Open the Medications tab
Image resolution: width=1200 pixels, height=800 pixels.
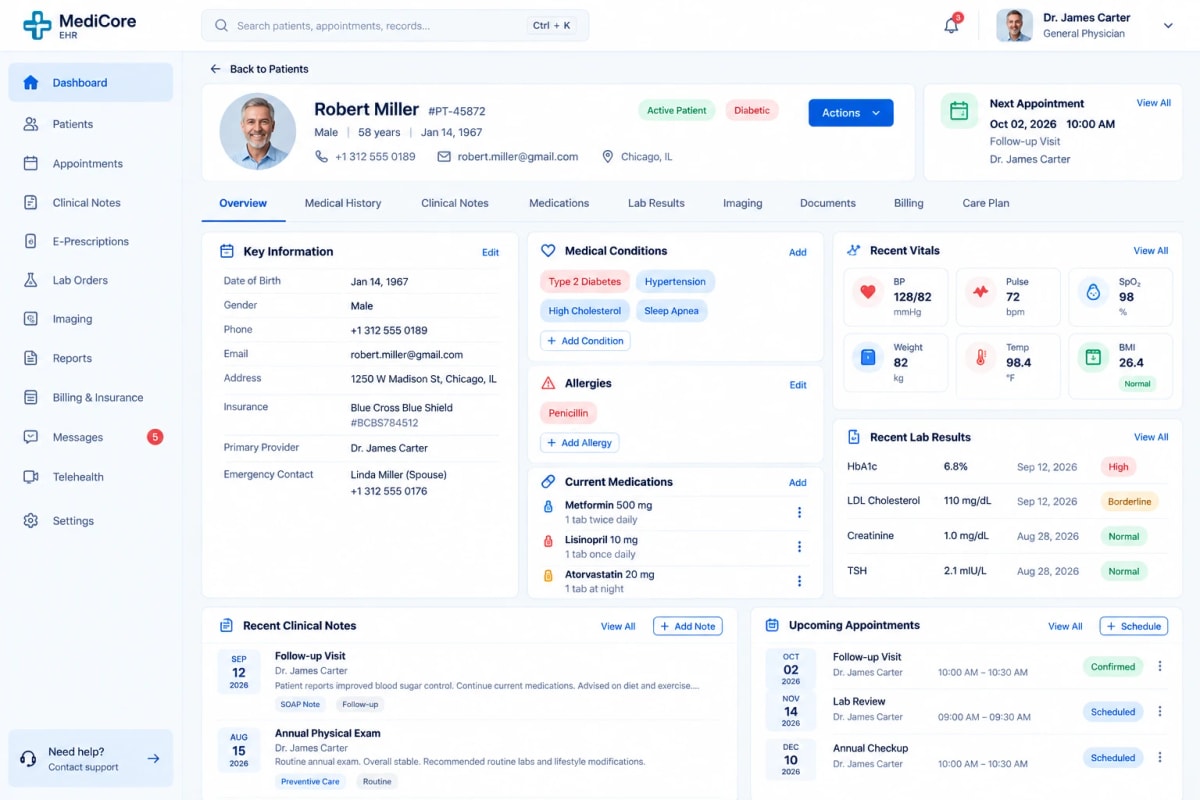559,203
